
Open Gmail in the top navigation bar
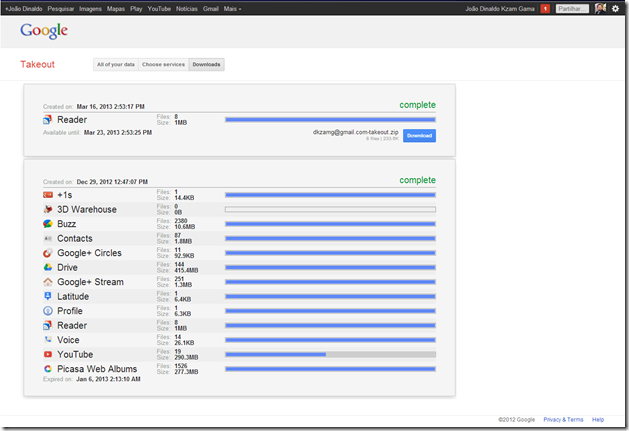coord(211,8)
